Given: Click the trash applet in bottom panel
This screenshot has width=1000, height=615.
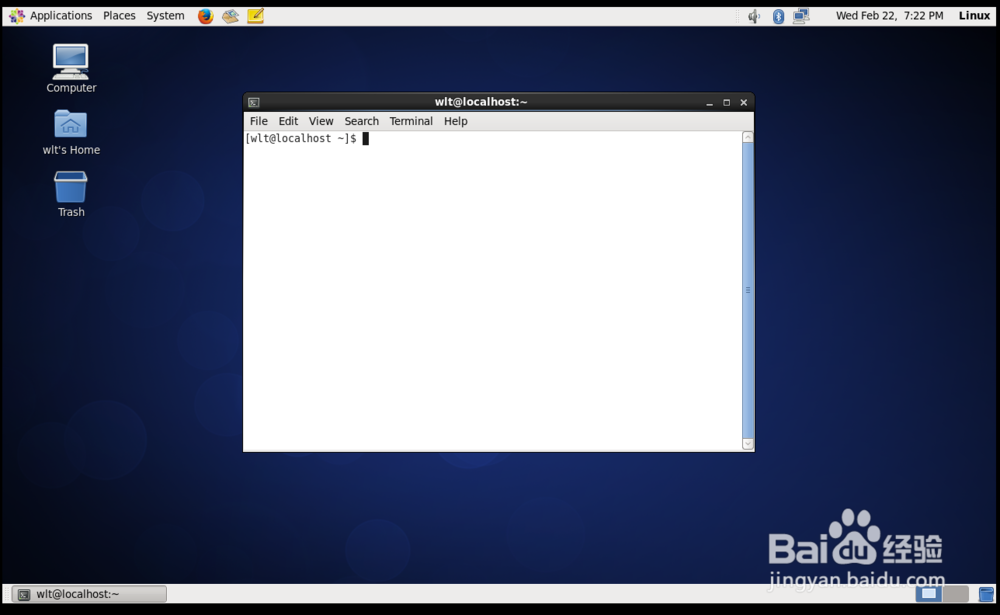Looking at the screenshot, I should click(x=986, y=594).
